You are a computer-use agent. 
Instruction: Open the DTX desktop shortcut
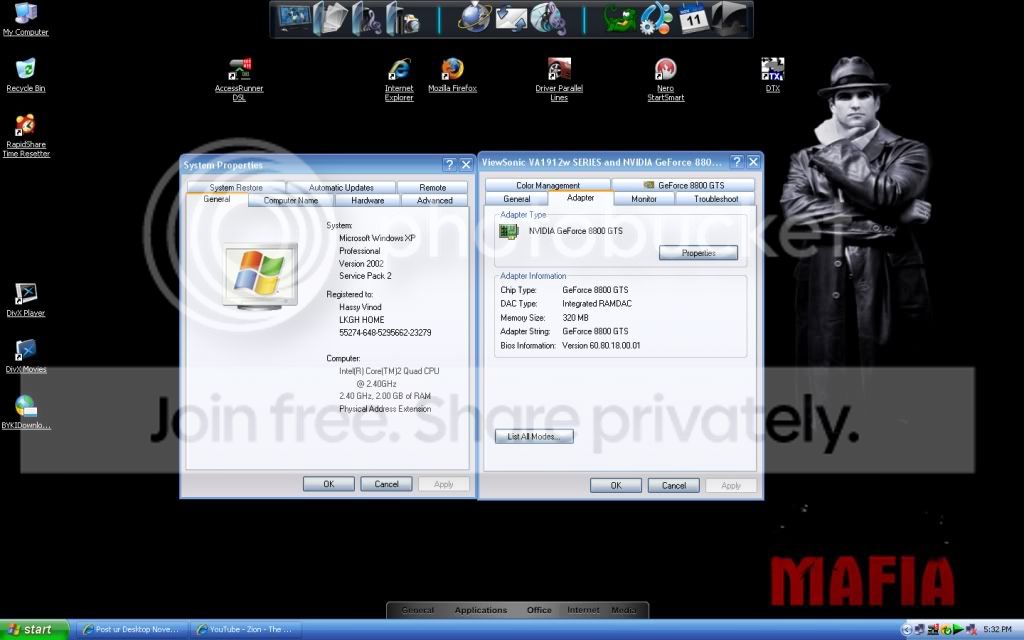point(773,74)
